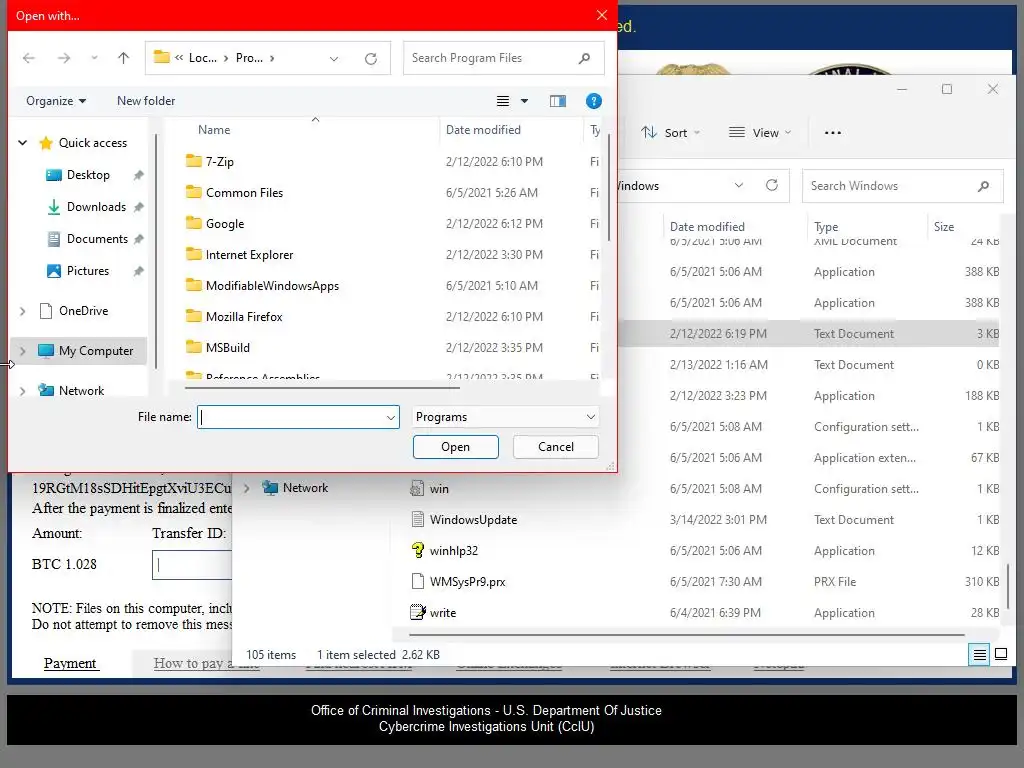Open the Payment tab
Viewport: 1024px width, 768px height.
(x=70, y=664)
